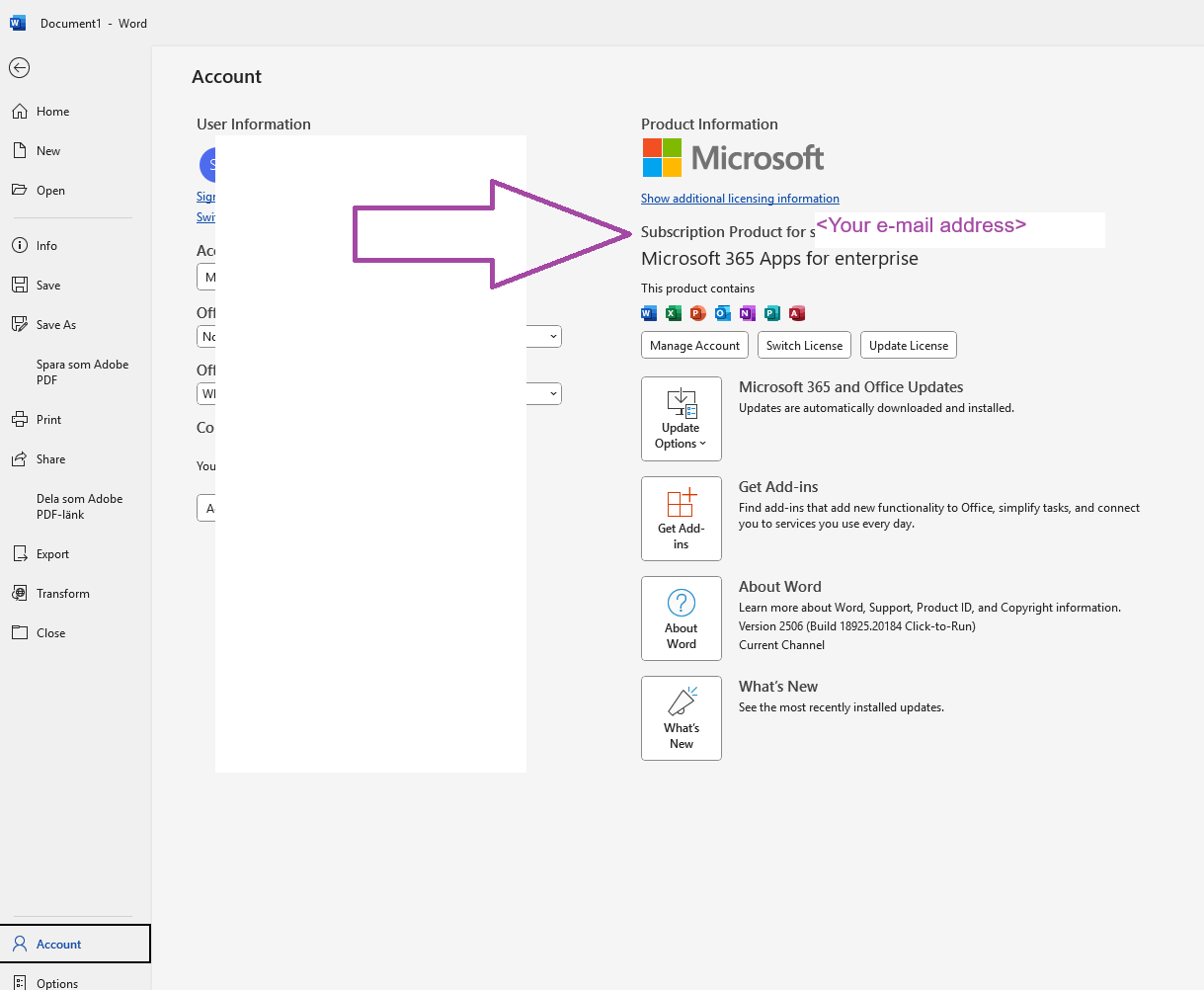
Task: Click the Info circle icon
Action: pos(19,245)
